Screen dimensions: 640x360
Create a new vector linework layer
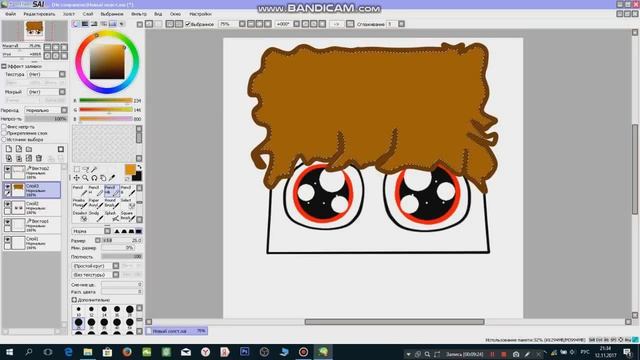pyautogui.click(x=19, y=149)
